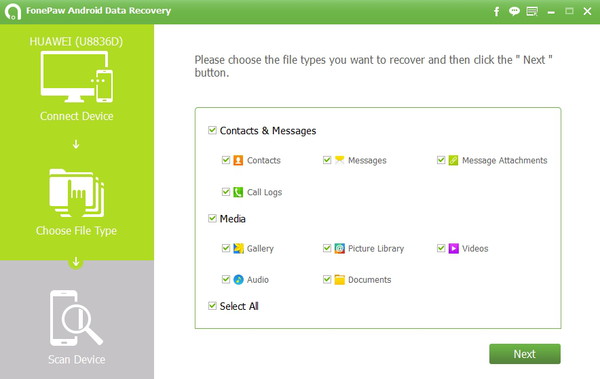Viewport: 600px width, 379px height.
Task: Click the green Next button
Action: pyautogui.click(x=525, y=354)
